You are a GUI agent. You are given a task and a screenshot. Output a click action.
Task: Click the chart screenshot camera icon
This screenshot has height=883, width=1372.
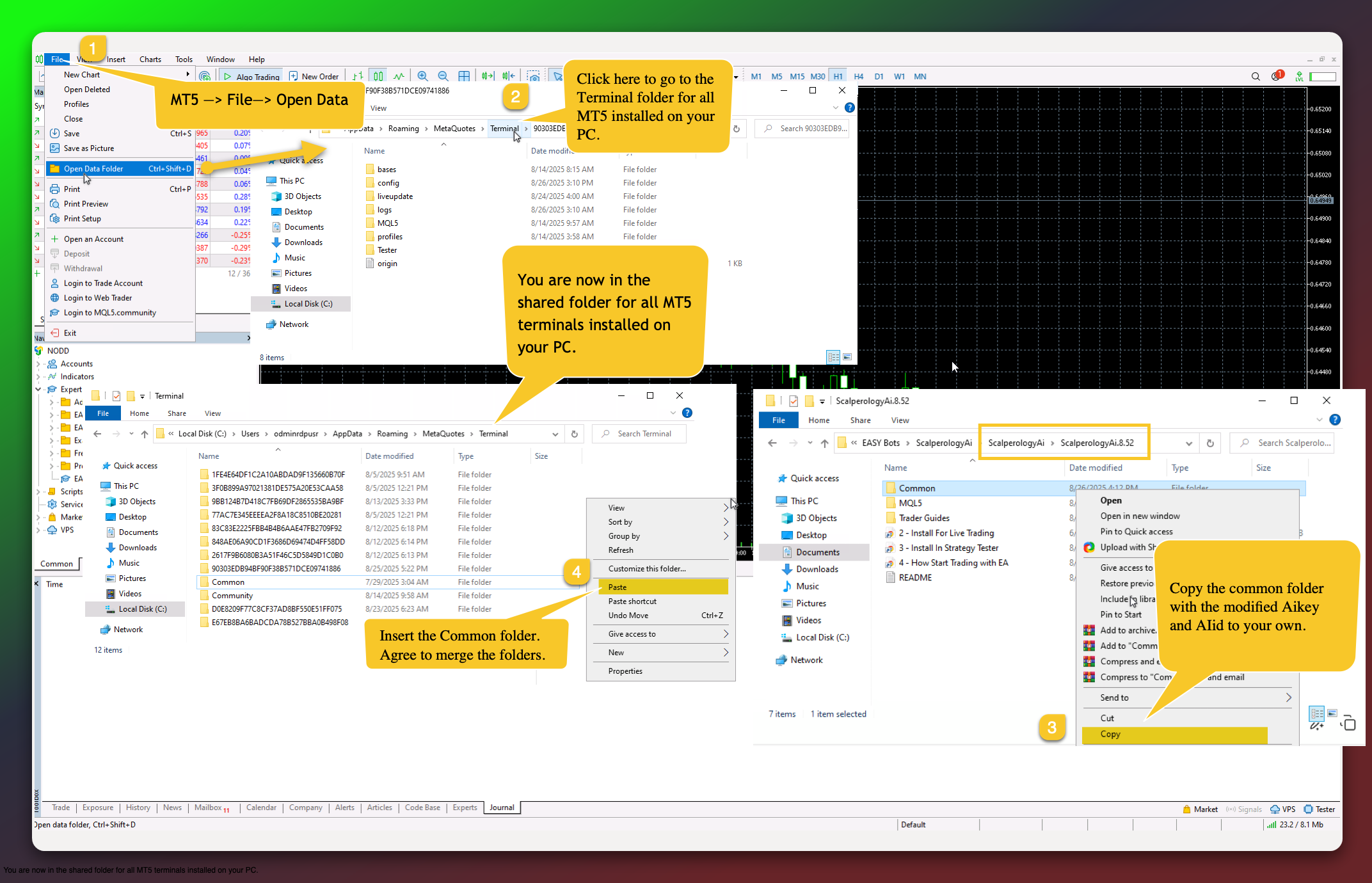[533, 76]
